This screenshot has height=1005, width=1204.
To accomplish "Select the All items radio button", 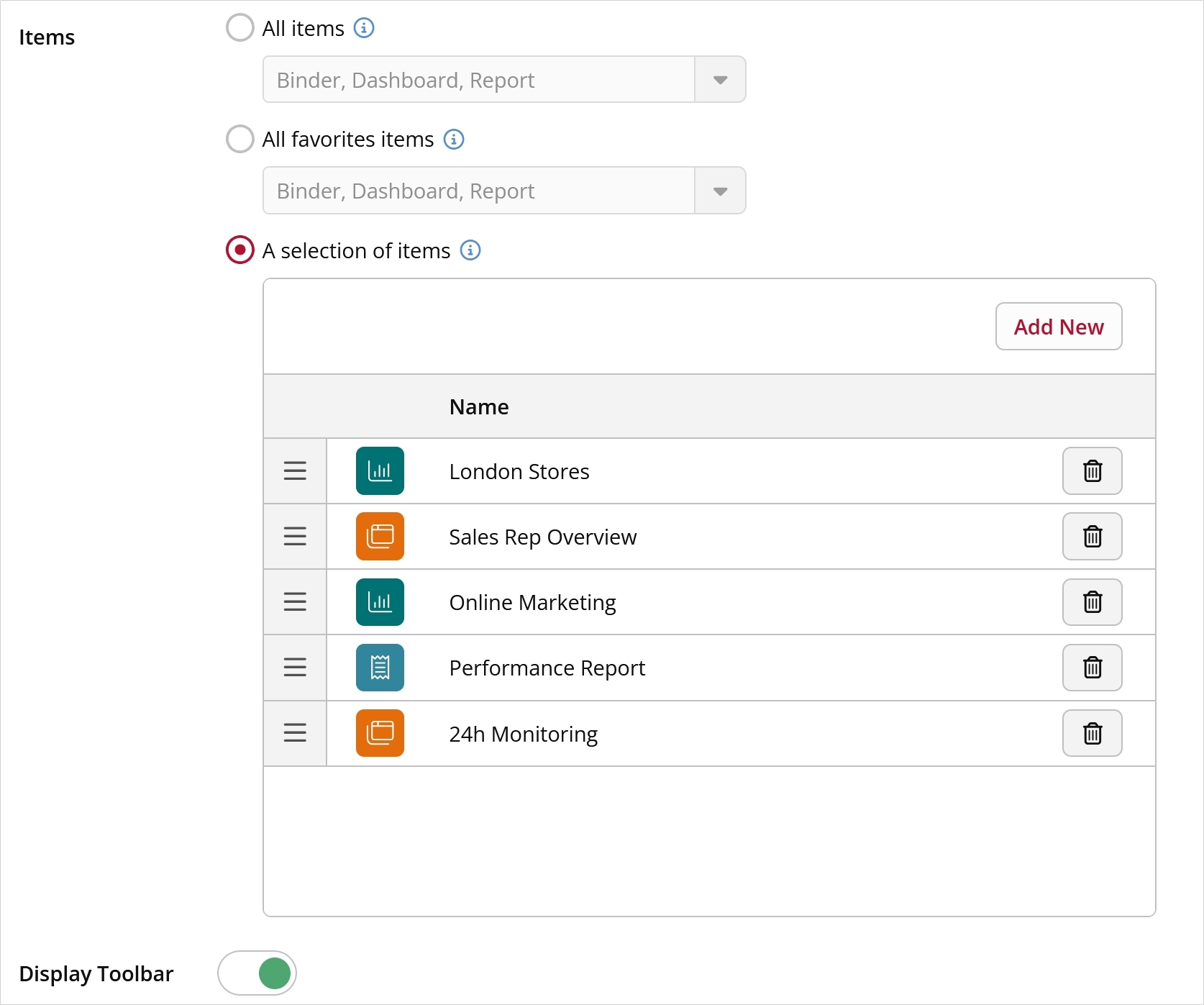I will point(240,28).
